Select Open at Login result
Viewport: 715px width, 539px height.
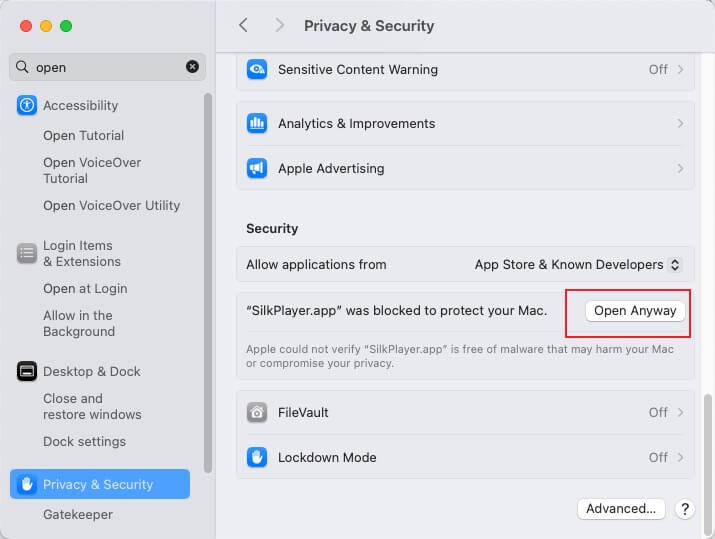(85, 289)
